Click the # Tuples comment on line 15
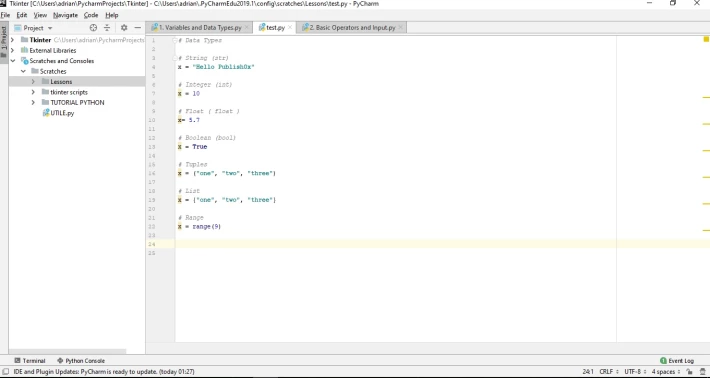Screen dimensions: 710x378 (192, 164)
